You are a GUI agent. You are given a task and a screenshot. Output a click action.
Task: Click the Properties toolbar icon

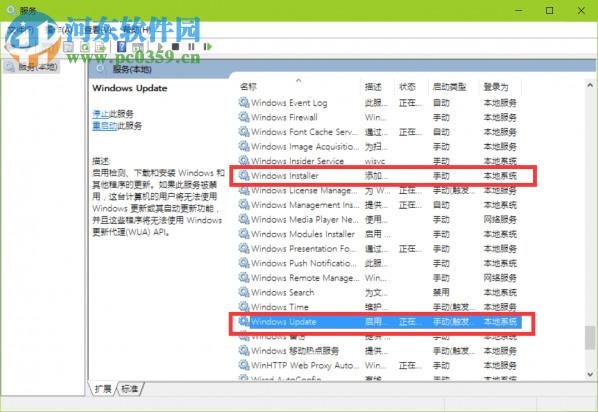(x=69, y=47)
